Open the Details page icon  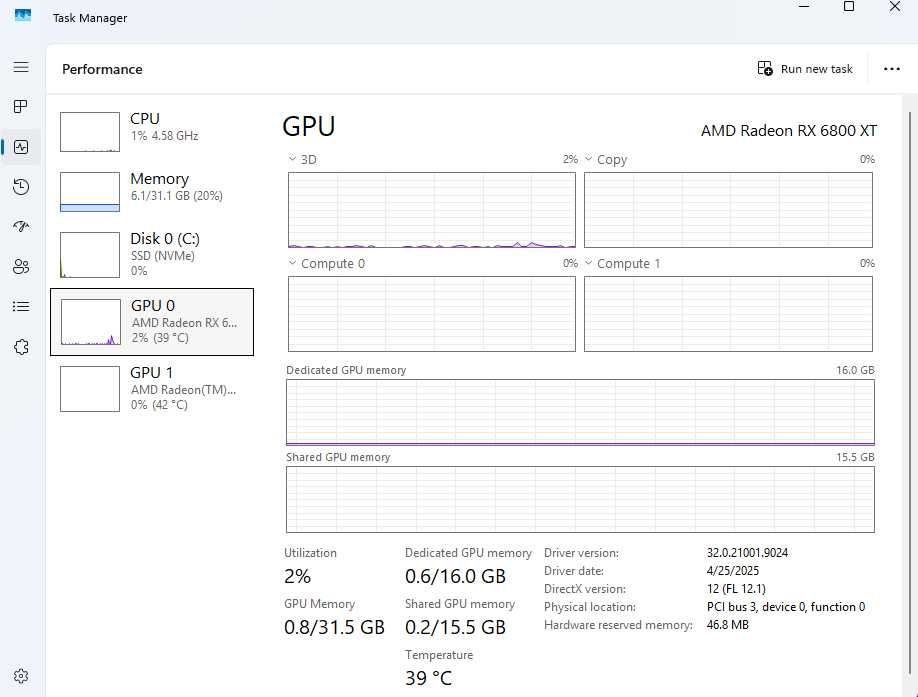click(21, 307)
